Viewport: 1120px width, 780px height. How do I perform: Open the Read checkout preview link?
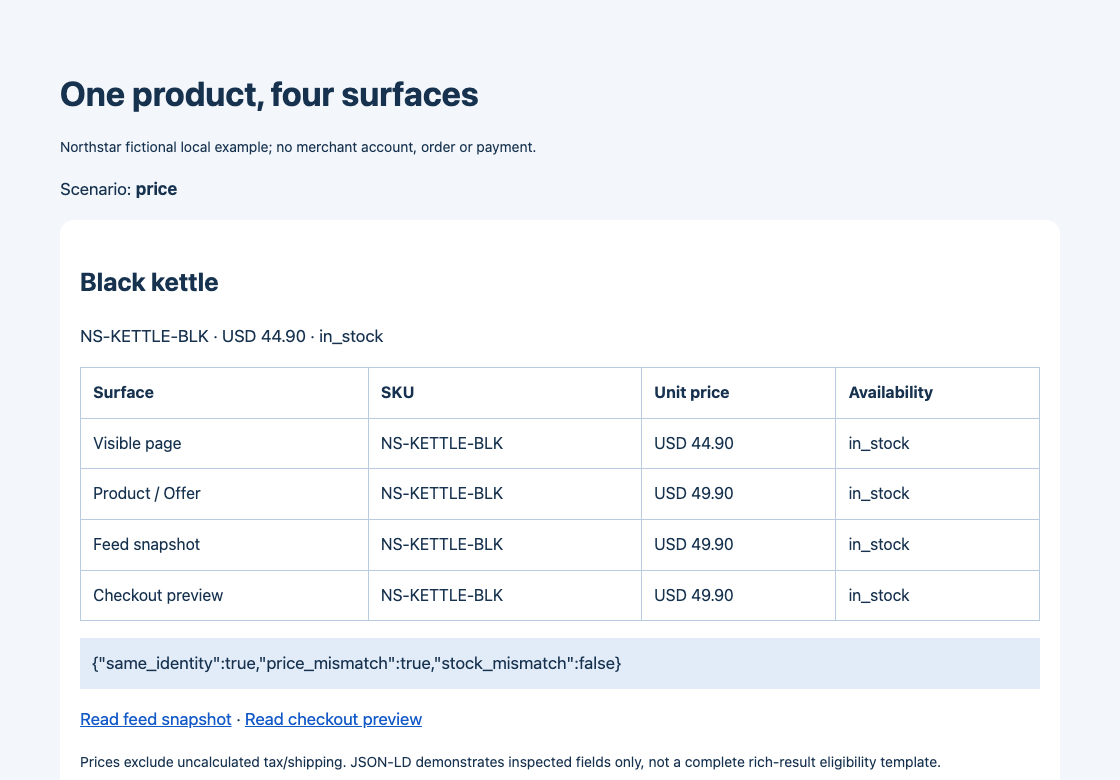click(x=333, y=719)
